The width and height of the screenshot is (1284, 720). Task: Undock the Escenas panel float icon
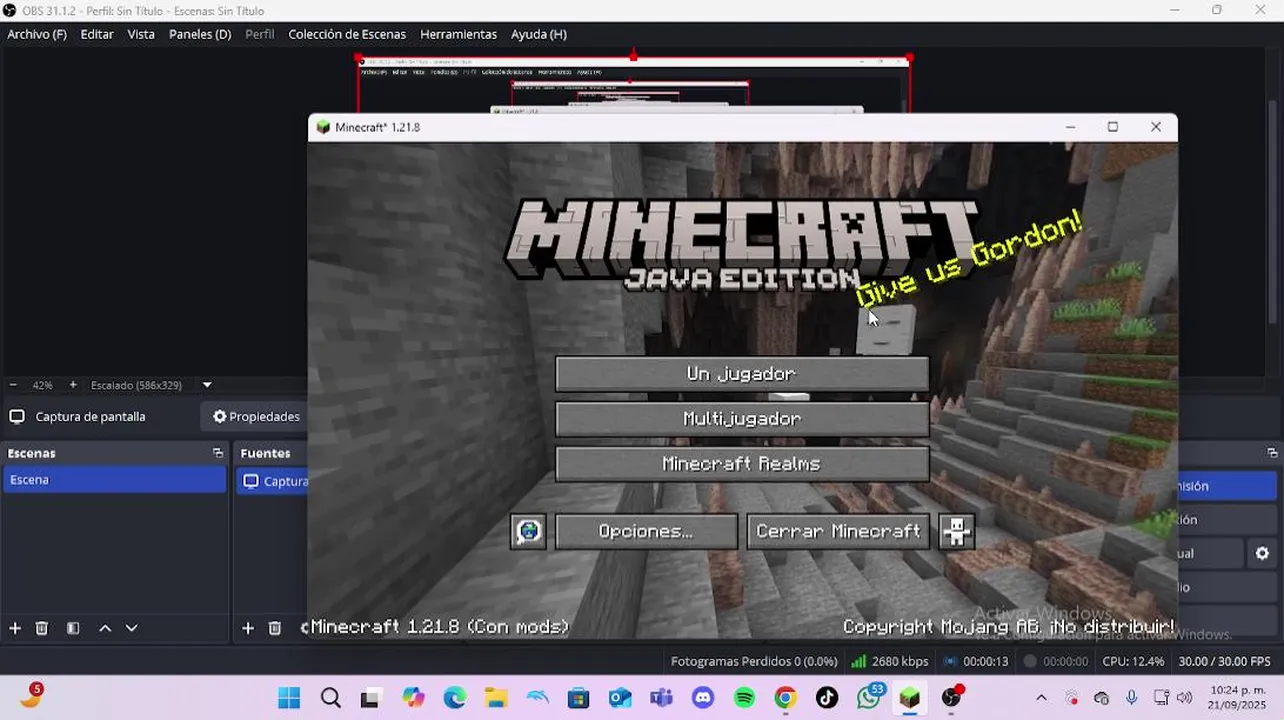tap(218, 453)
